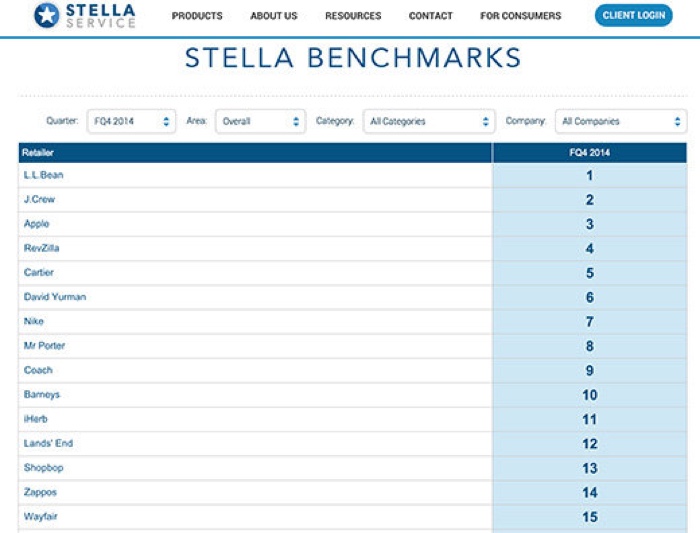Viewport: 700px width, 533px height.
Task: Click the J.Crew retailer link
Action: coord(39,199)
